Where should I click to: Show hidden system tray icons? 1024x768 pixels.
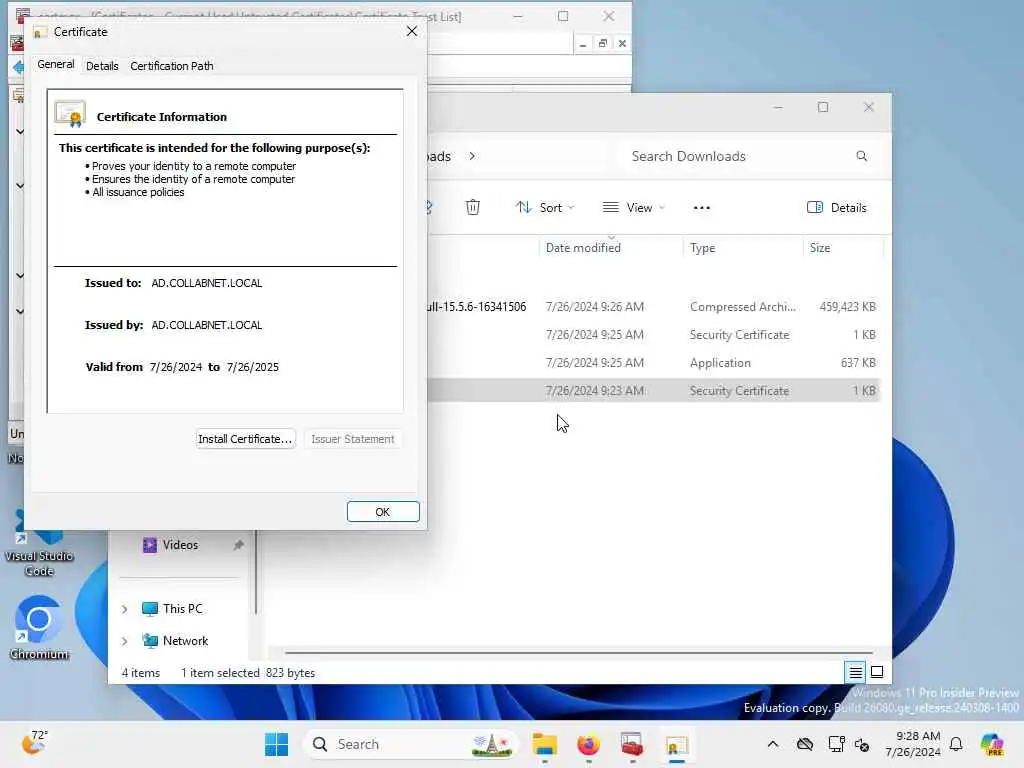pos(773,744)
